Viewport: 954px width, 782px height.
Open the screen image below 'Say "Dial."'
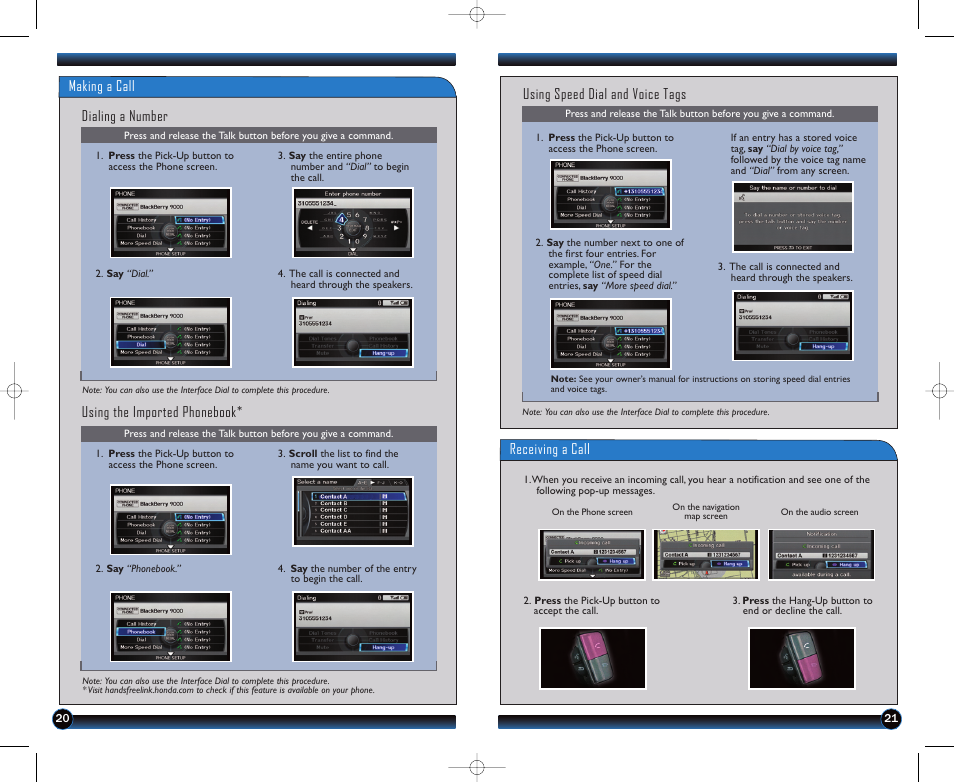pyautogui.click(x=170, y=332)
